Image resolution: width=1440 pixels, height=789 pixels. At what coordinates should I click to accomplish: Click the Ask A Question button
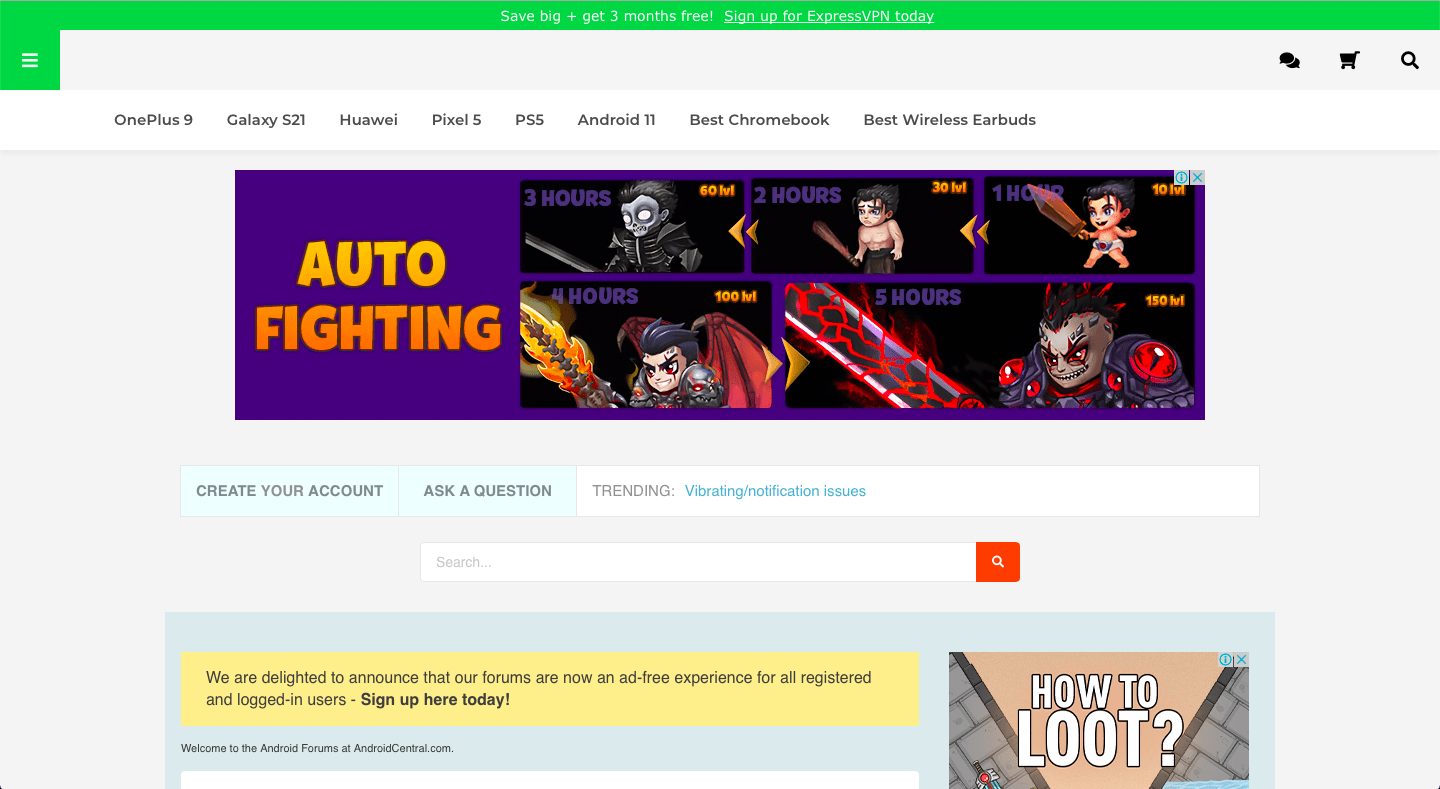487,491
